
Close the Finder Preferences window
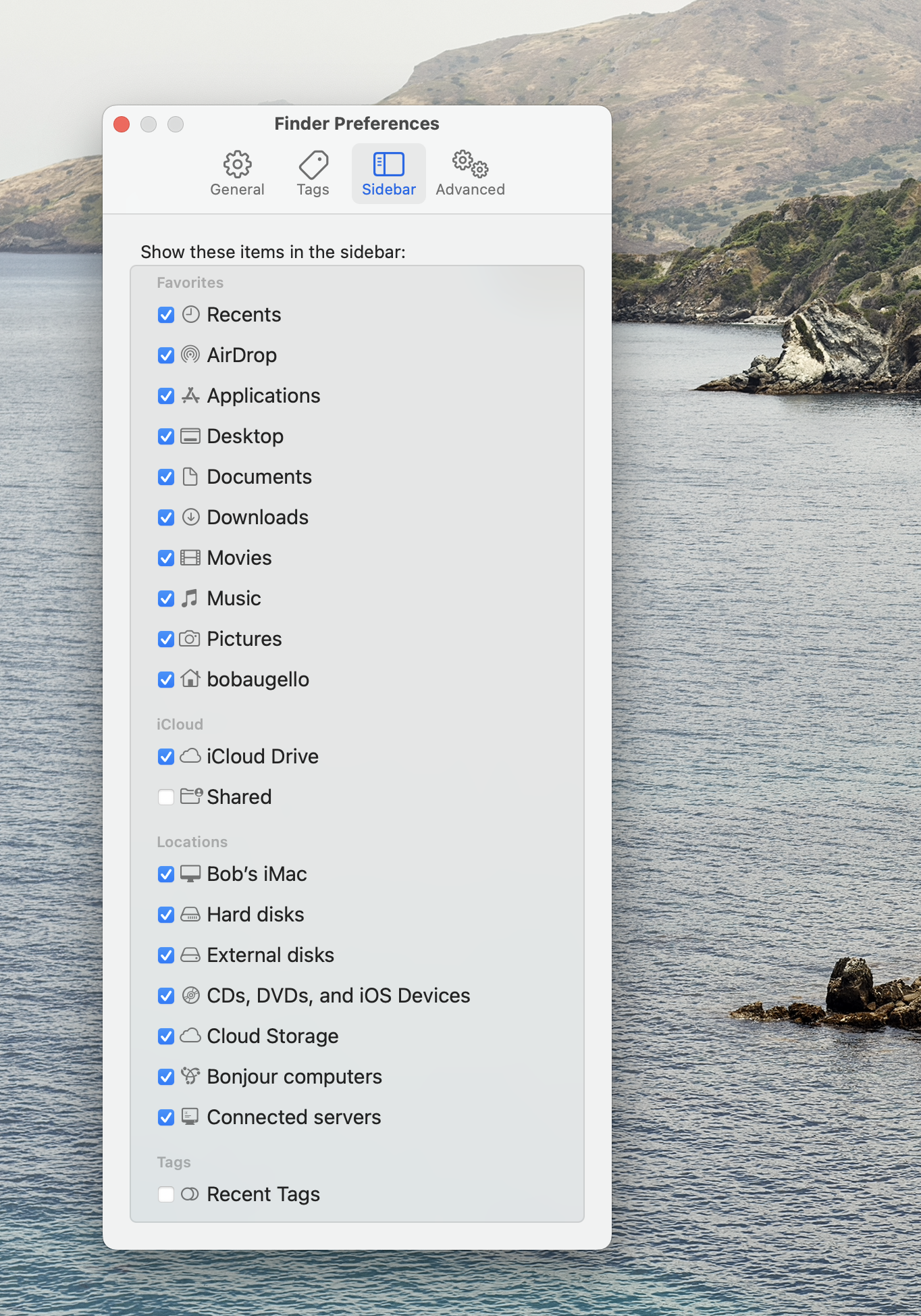[x=122, y=124]
